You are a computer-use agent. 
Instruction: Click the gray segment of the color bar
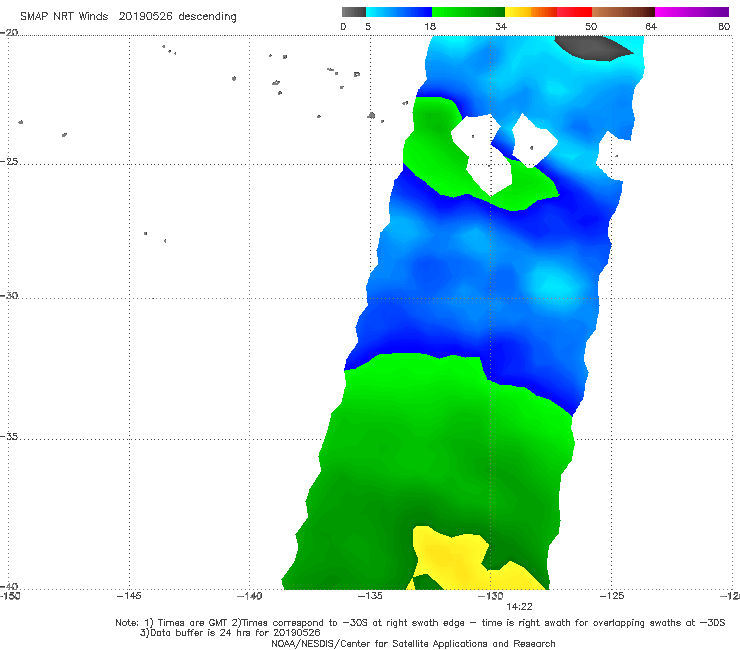coord(354,12)
